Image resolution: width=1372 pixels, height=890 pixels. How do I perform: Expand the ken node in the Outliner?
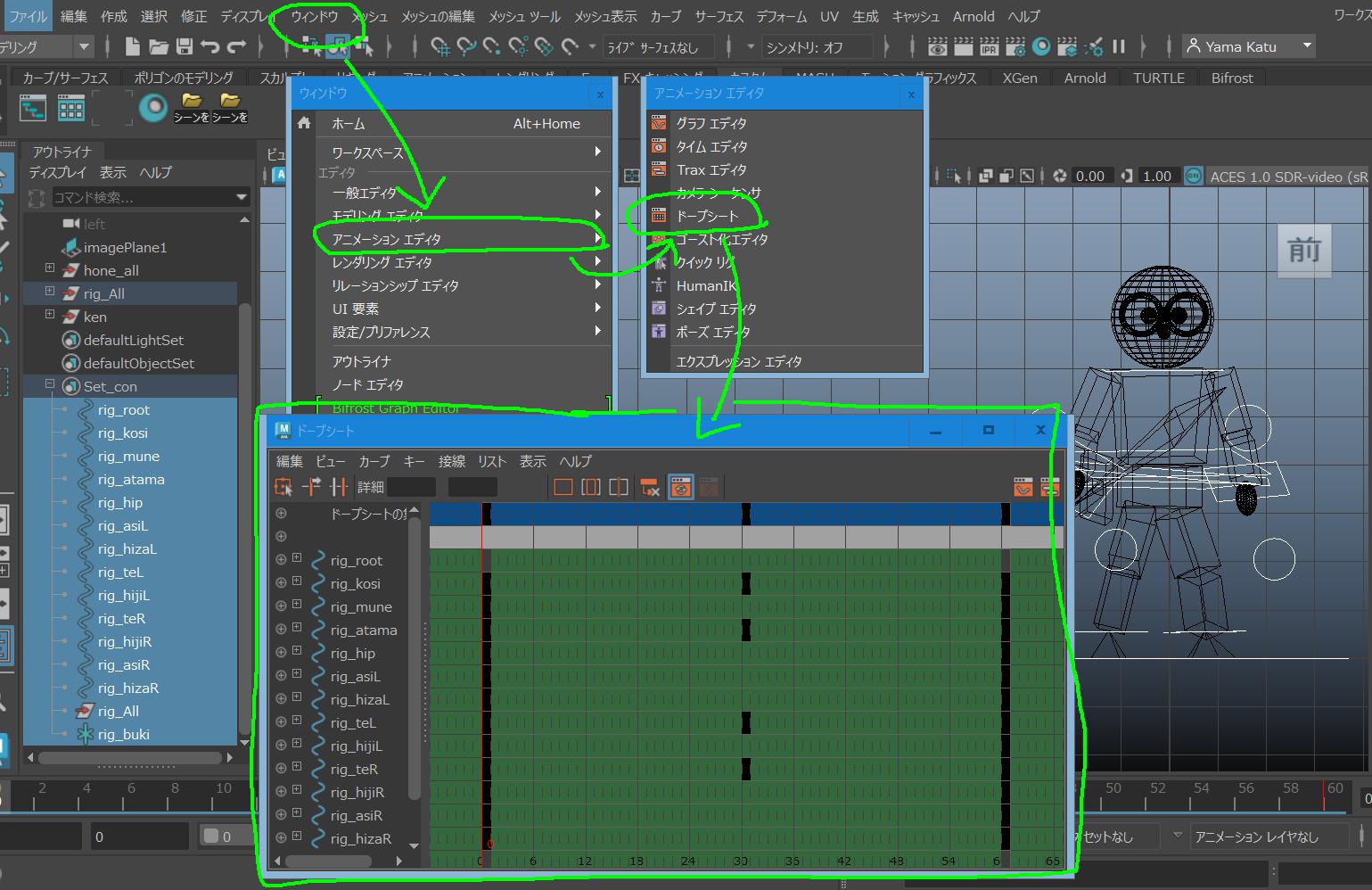50,315
